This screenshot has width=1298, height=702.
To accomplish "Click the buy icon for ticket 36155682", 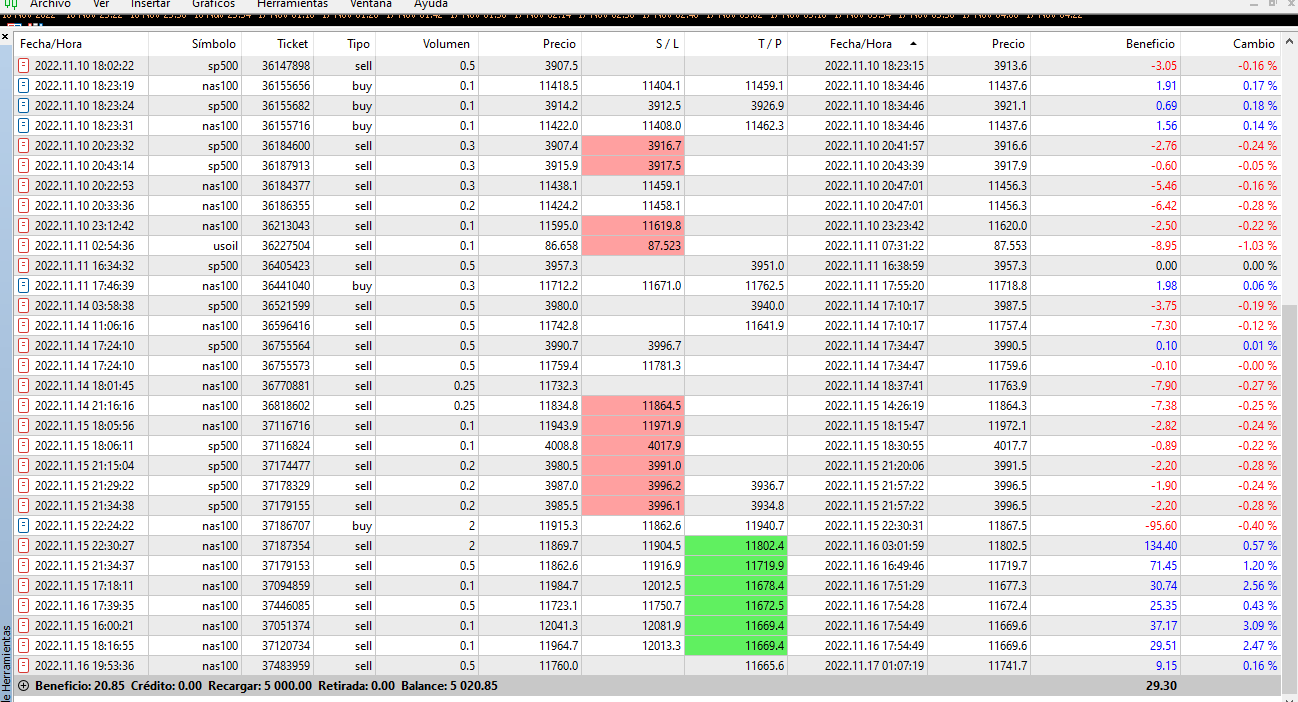I will 24,106.
